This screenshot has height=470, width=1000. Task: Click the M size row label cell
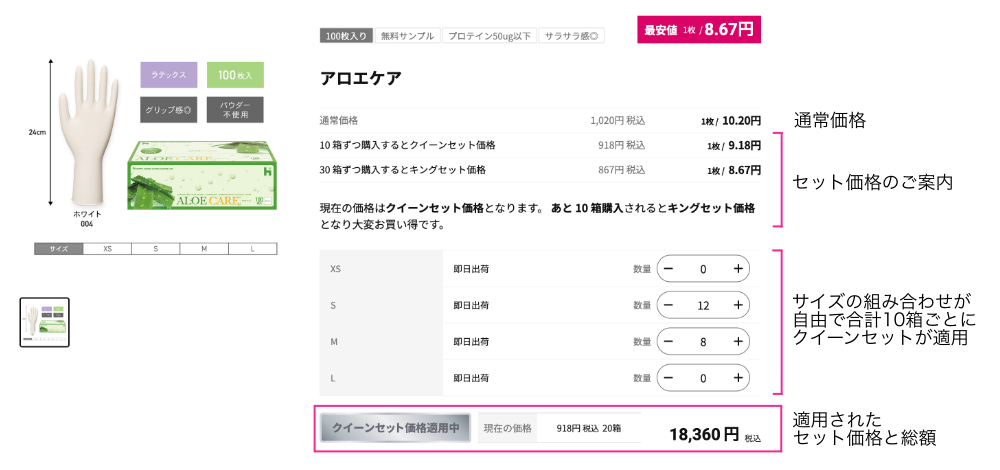(381, 341)
